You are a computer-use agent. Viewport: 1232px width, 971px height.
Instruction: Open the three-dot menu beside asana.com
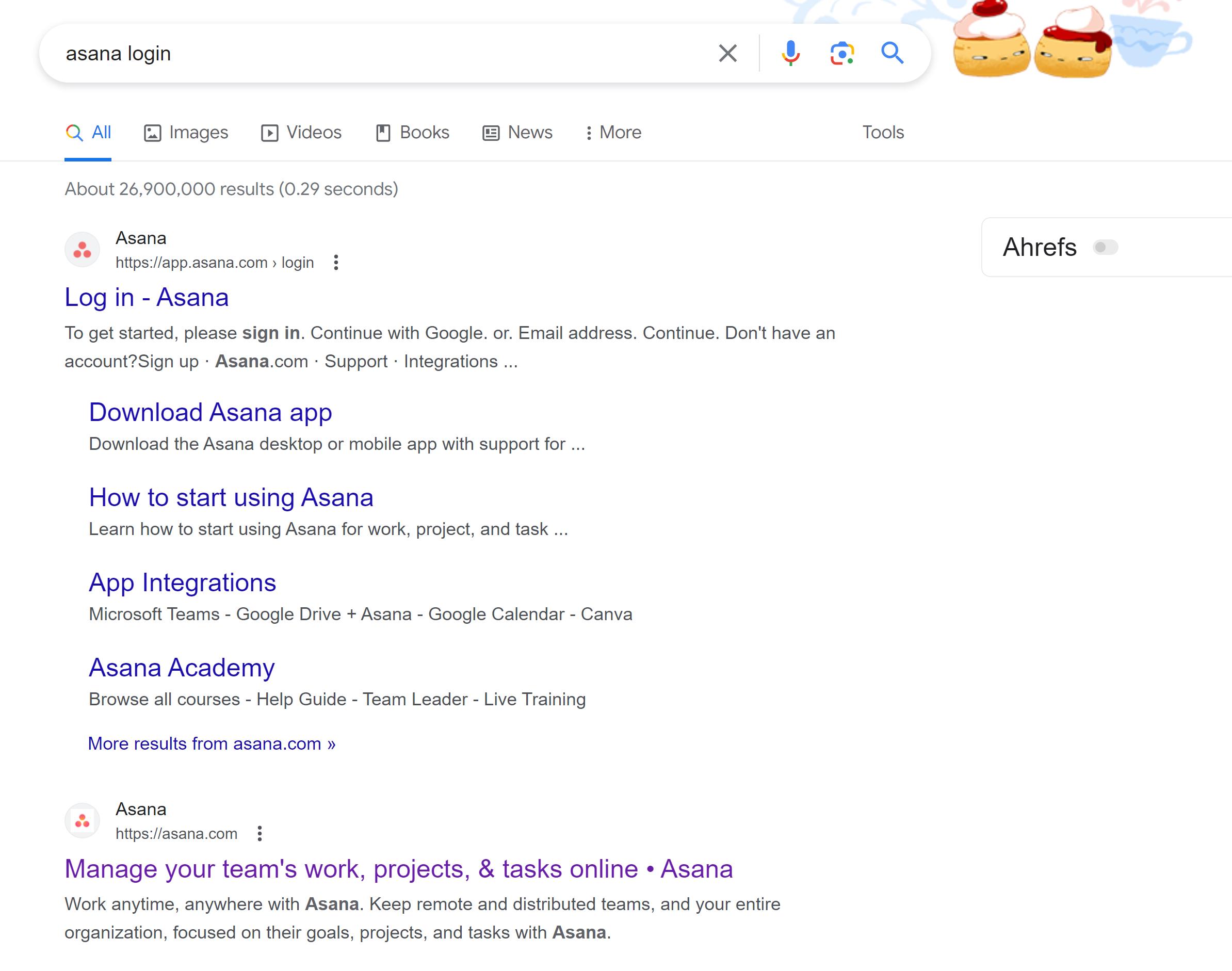pos(261,833)
